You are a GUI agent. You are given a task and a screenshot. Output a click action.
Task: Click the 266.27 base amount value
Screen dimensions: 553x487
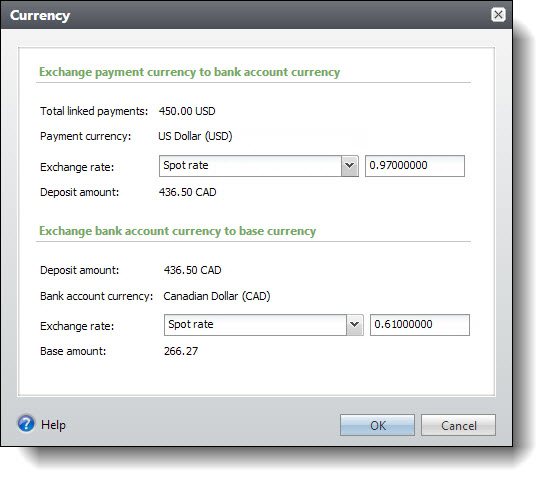click(x=181, y=351)
